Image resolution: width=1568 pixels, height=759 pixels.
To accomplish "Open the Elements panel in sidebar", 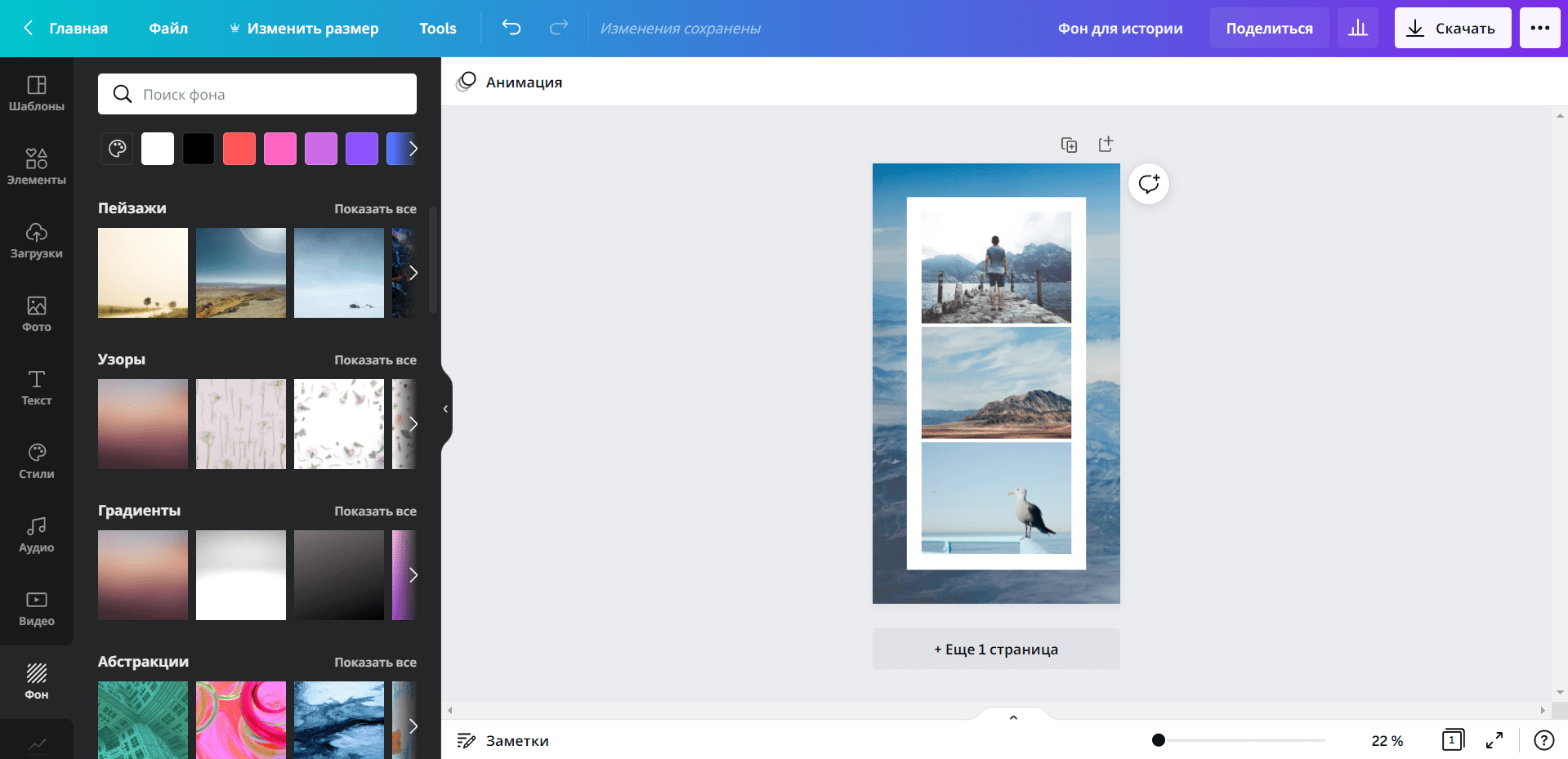I will point(37,166).
